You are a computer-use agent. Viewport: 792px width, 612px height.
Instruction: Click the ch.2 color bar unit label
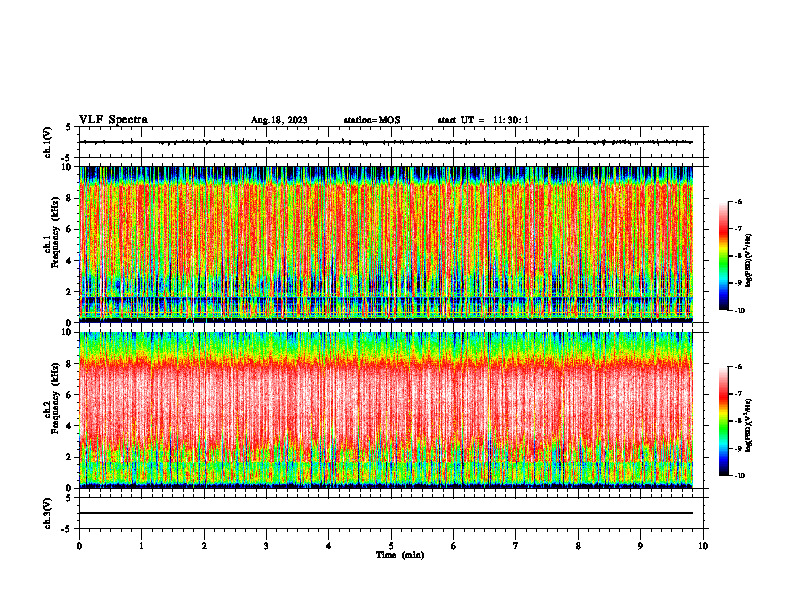(749, 425)
